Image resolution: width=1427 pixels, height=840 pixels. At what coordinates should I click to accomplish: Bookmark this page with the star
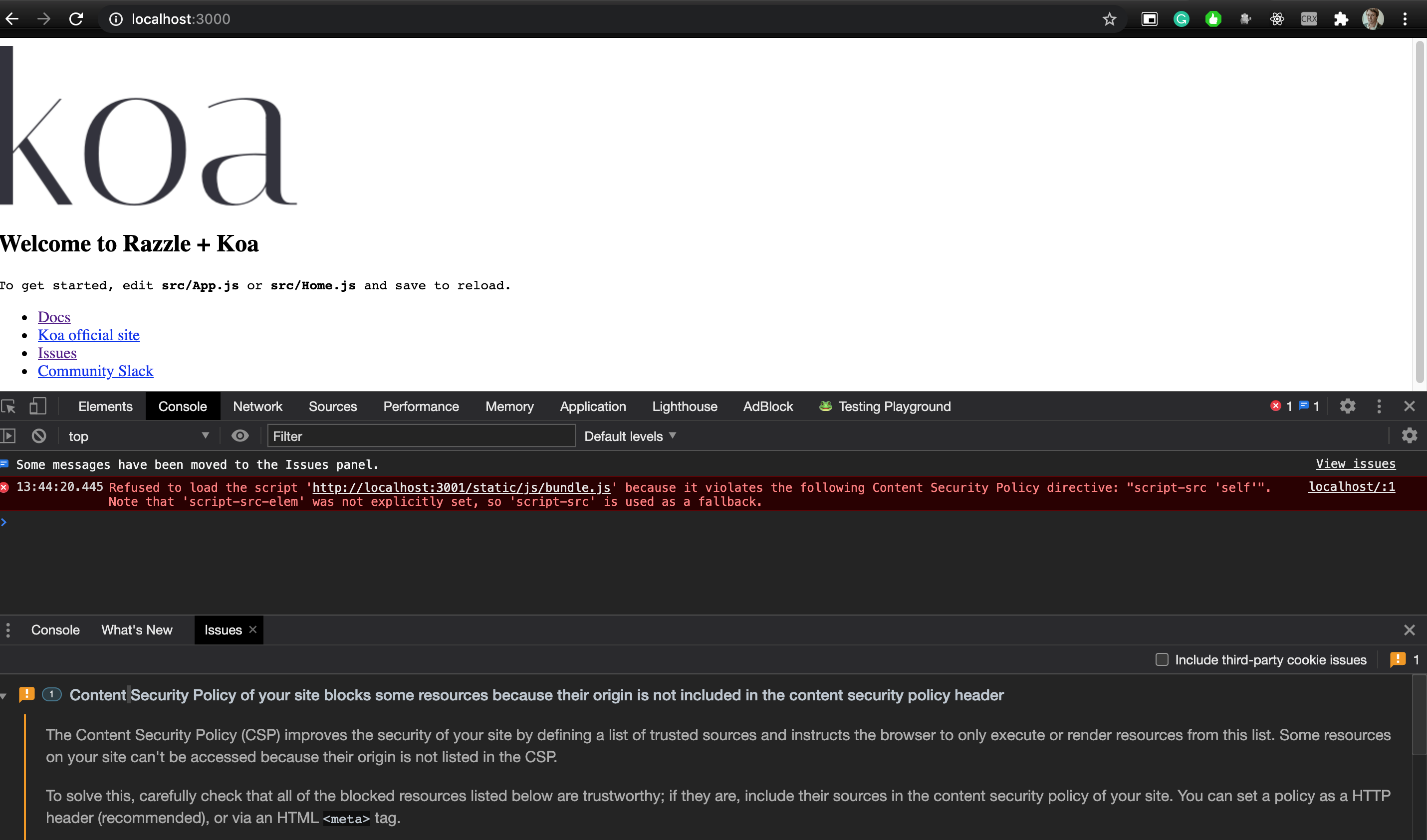coord(1109,19)
